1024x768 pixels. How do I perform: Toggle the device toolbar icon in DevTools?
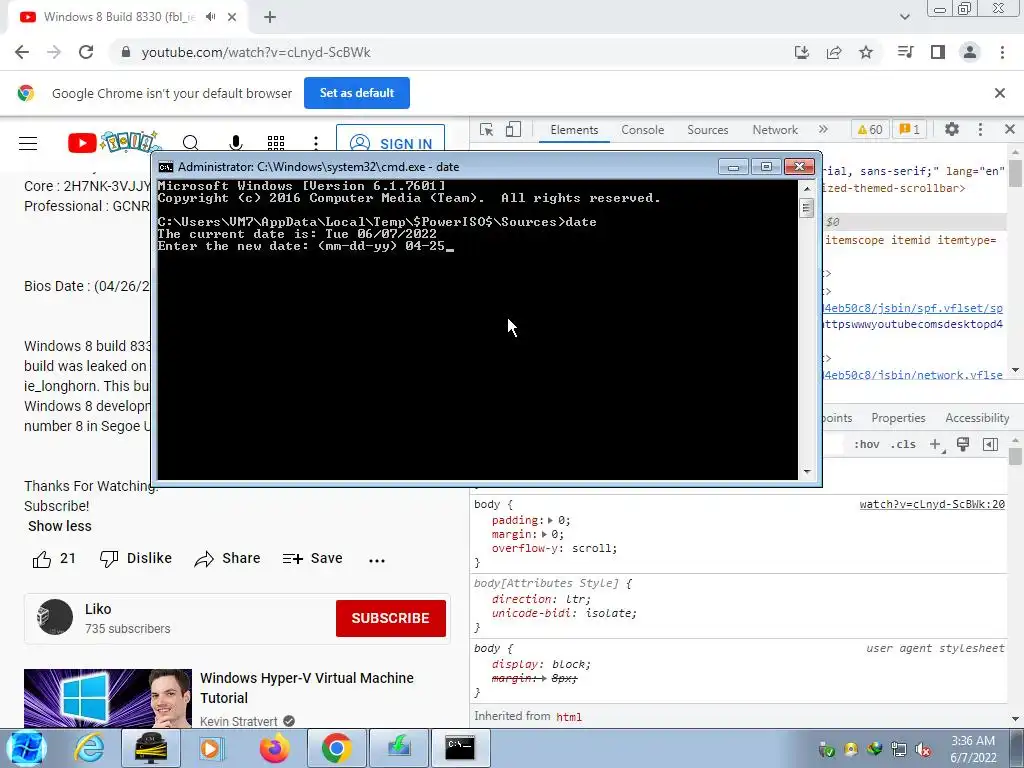click(513, 129)
